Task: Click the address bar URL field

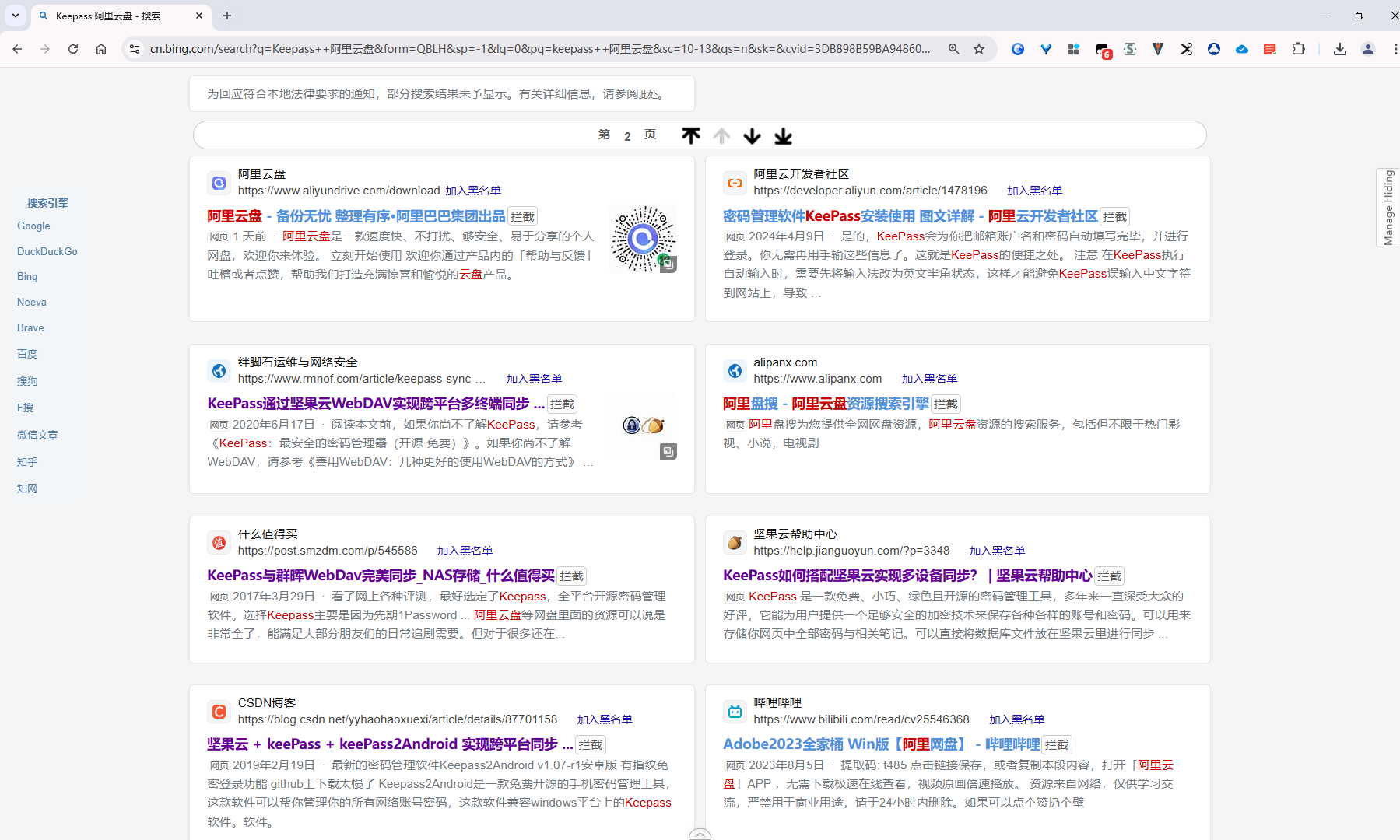Action: 540,49
